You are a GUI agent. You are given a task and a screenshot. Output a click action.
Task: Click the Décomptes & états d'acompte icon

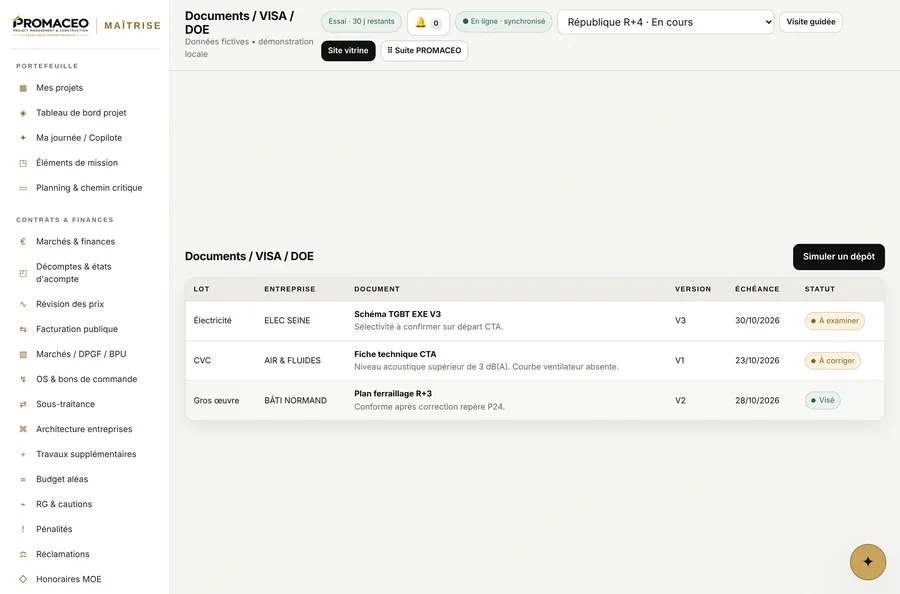[23, 273]
